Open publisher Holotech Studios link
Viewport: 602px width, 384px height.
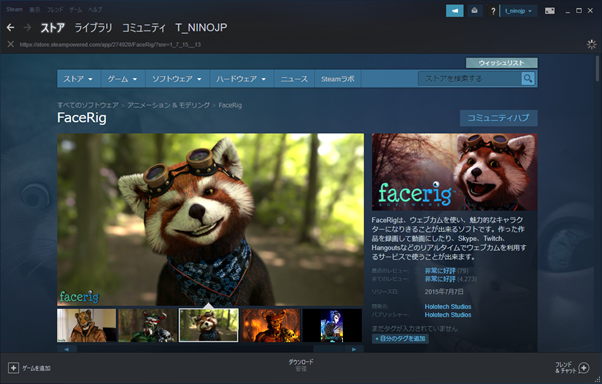(448, 314)
